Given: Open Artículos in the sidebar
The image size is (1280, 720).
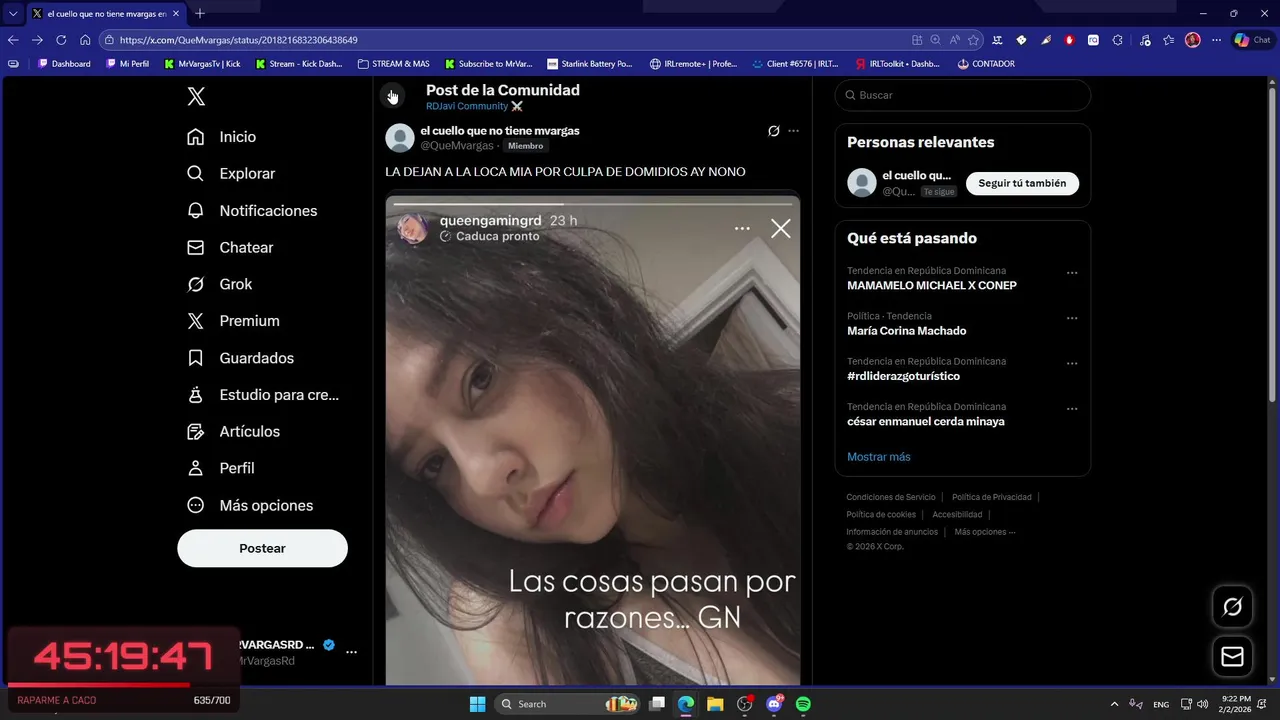Looking at the screenshot, I should 234,432.
